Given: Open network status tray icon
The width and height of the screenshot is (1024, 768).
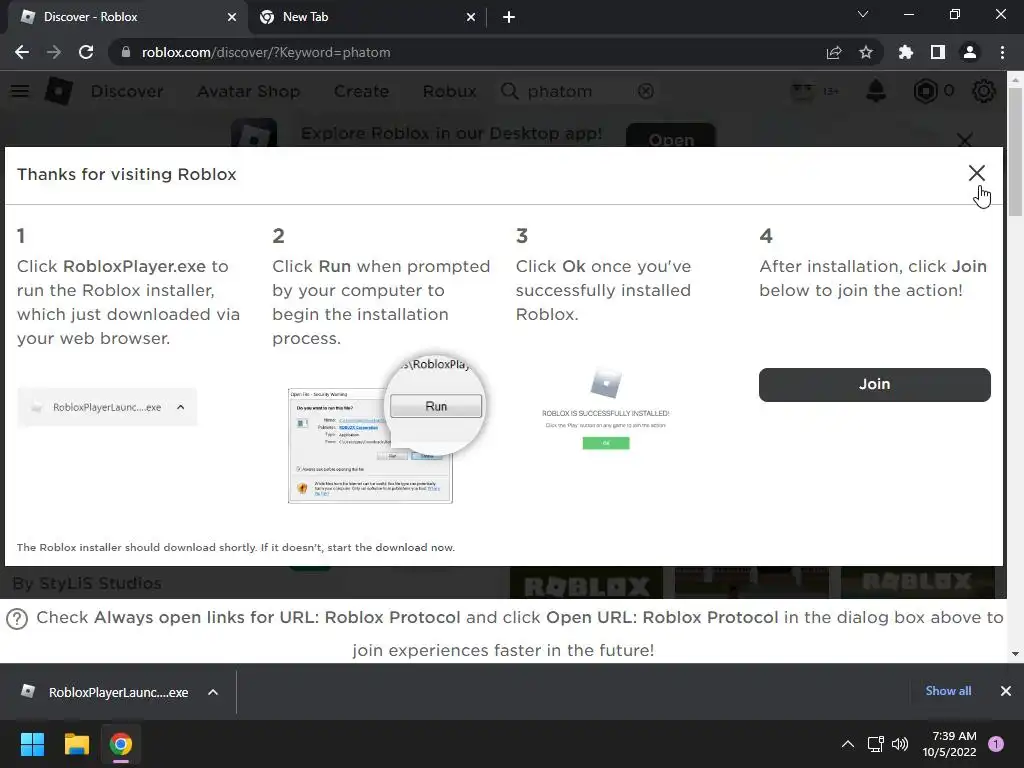Looking at the screenshot, I should click(875, 744).
